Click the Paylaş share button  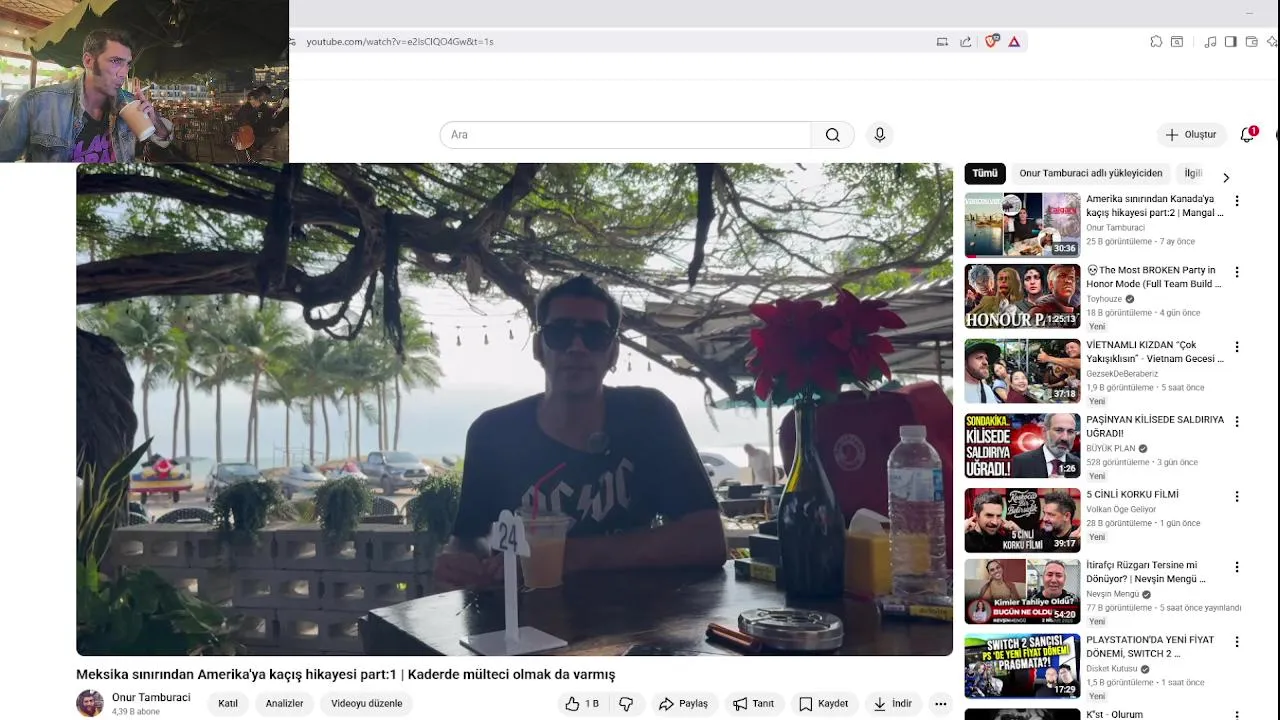[683, 704]
